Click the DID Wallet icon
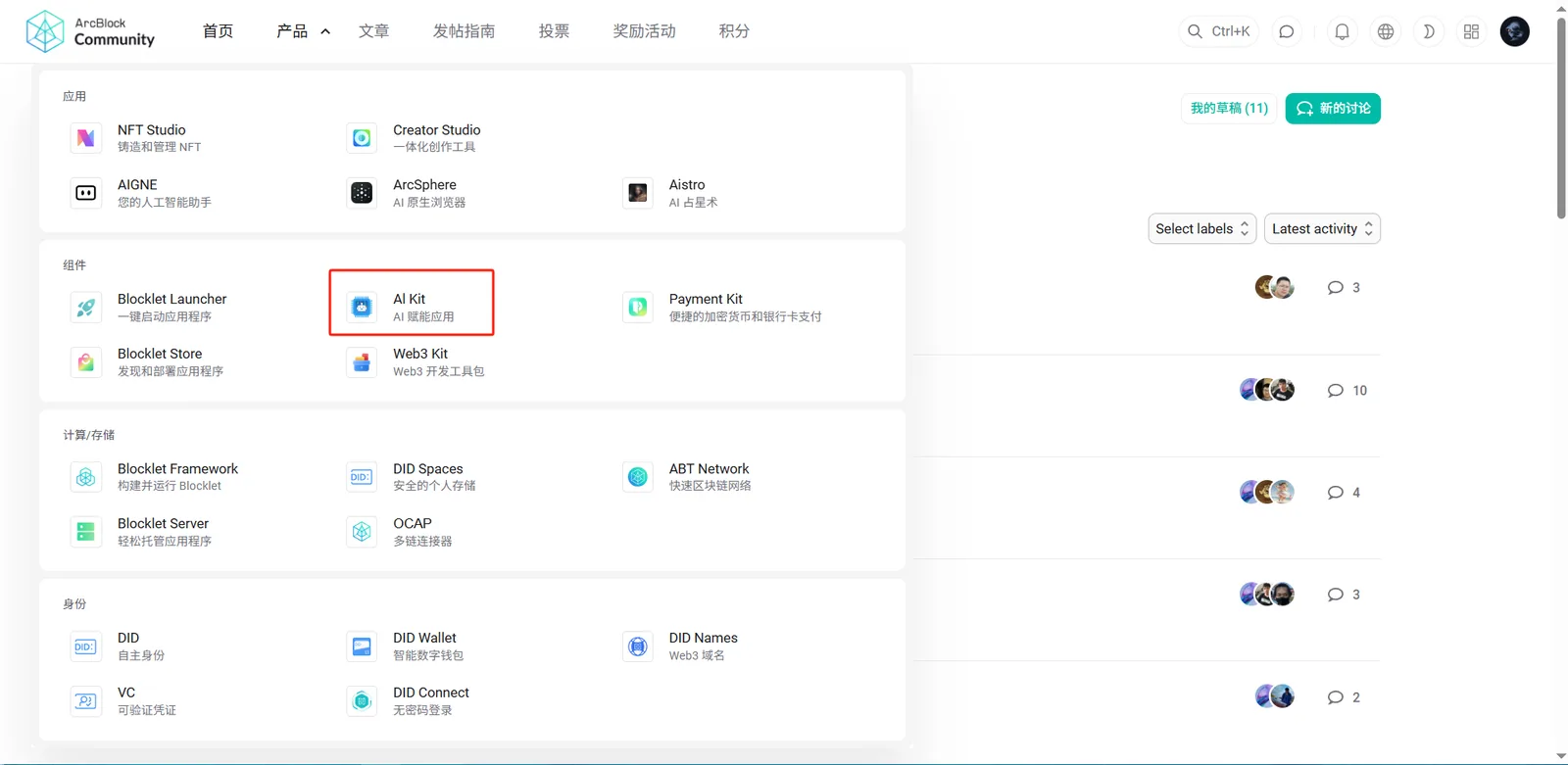This screenshot has height=765, width=1568. (x=362, y=646)
